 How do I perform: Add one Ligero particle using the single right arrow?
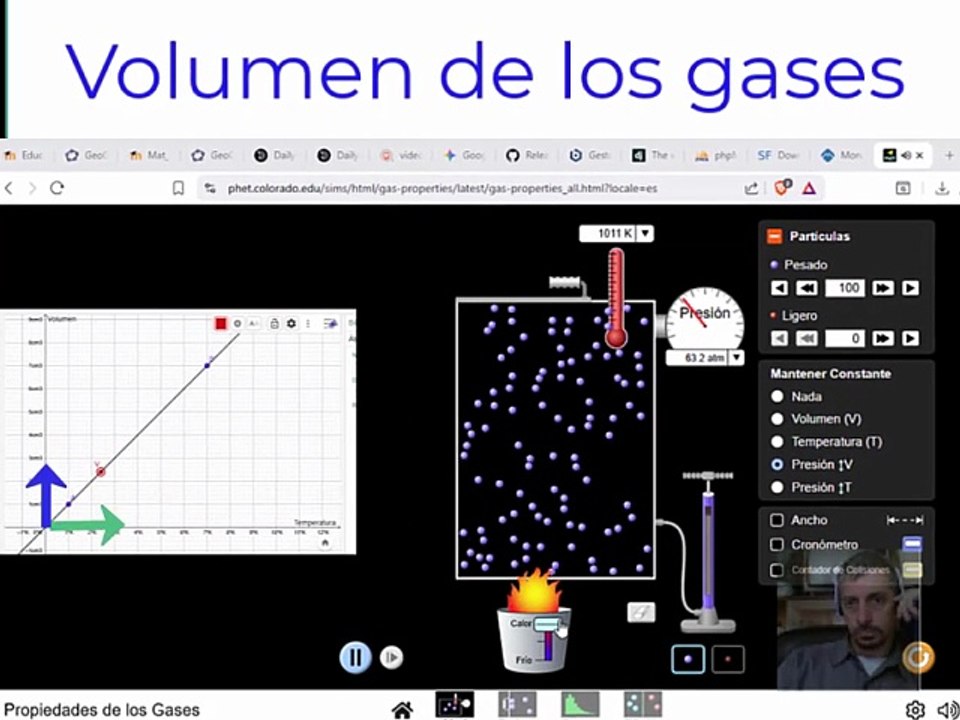coord(910,338)
